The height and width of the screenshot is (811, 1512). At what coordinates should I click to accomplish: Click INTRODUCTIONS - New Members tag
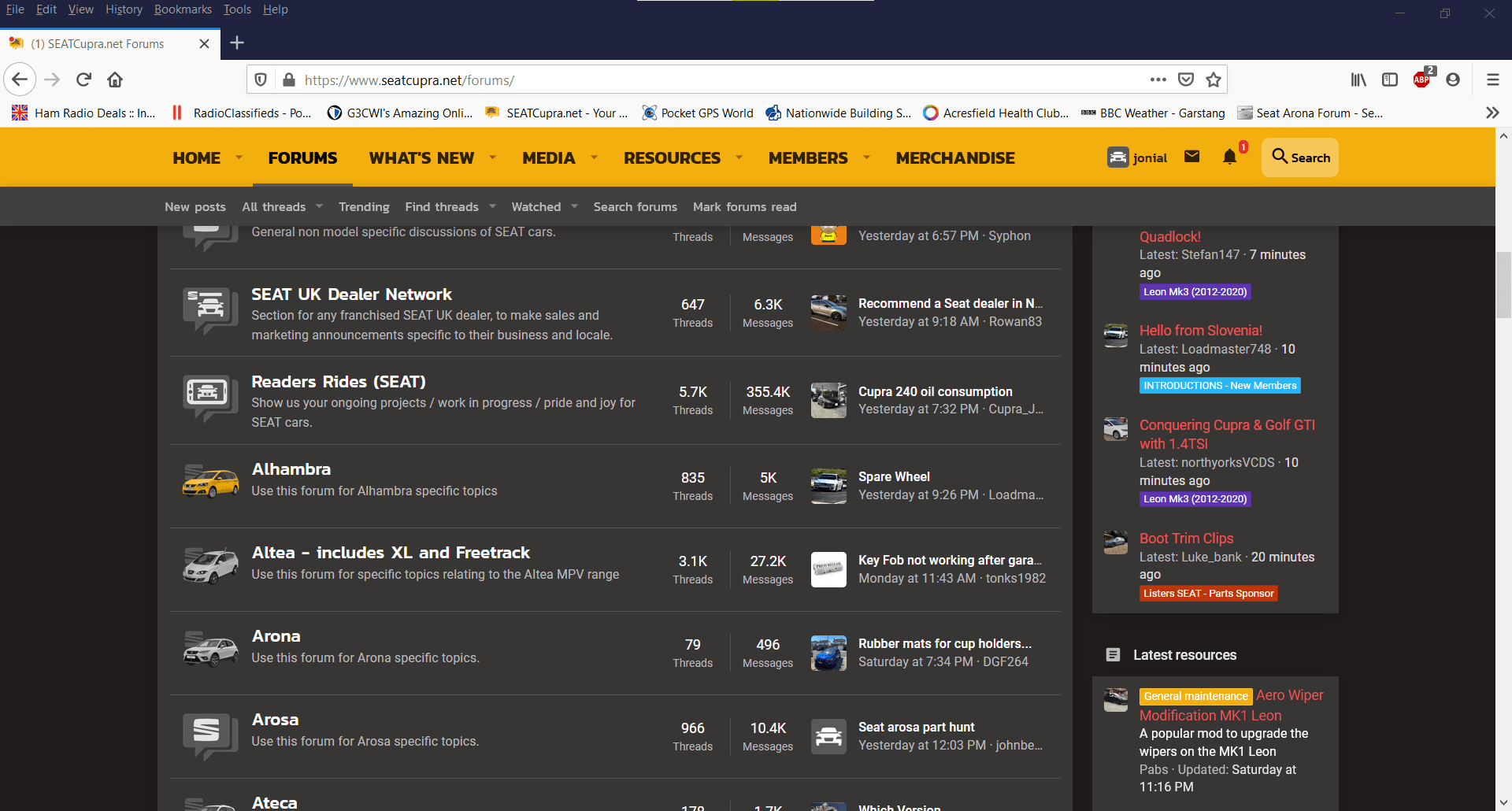1220,386
